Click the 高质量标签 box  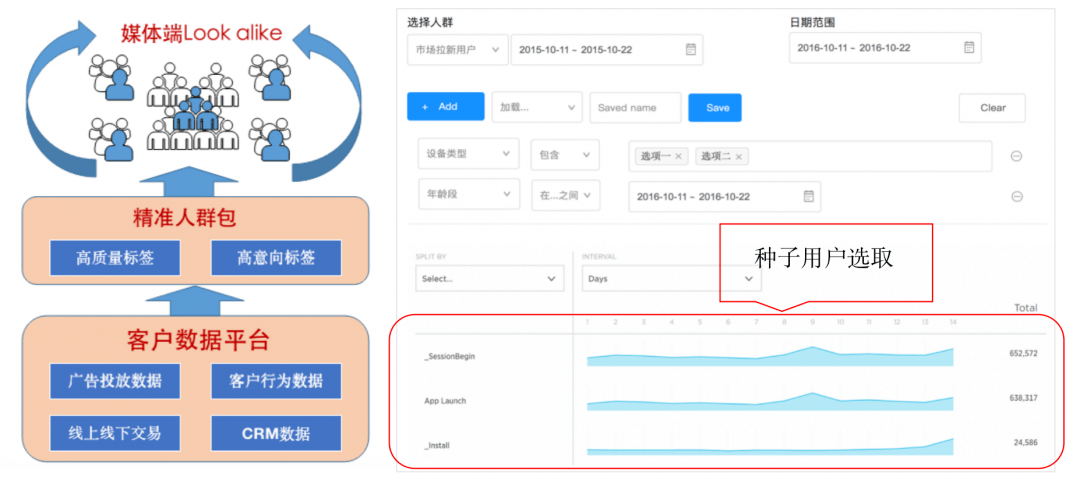[x=114, y=258]
